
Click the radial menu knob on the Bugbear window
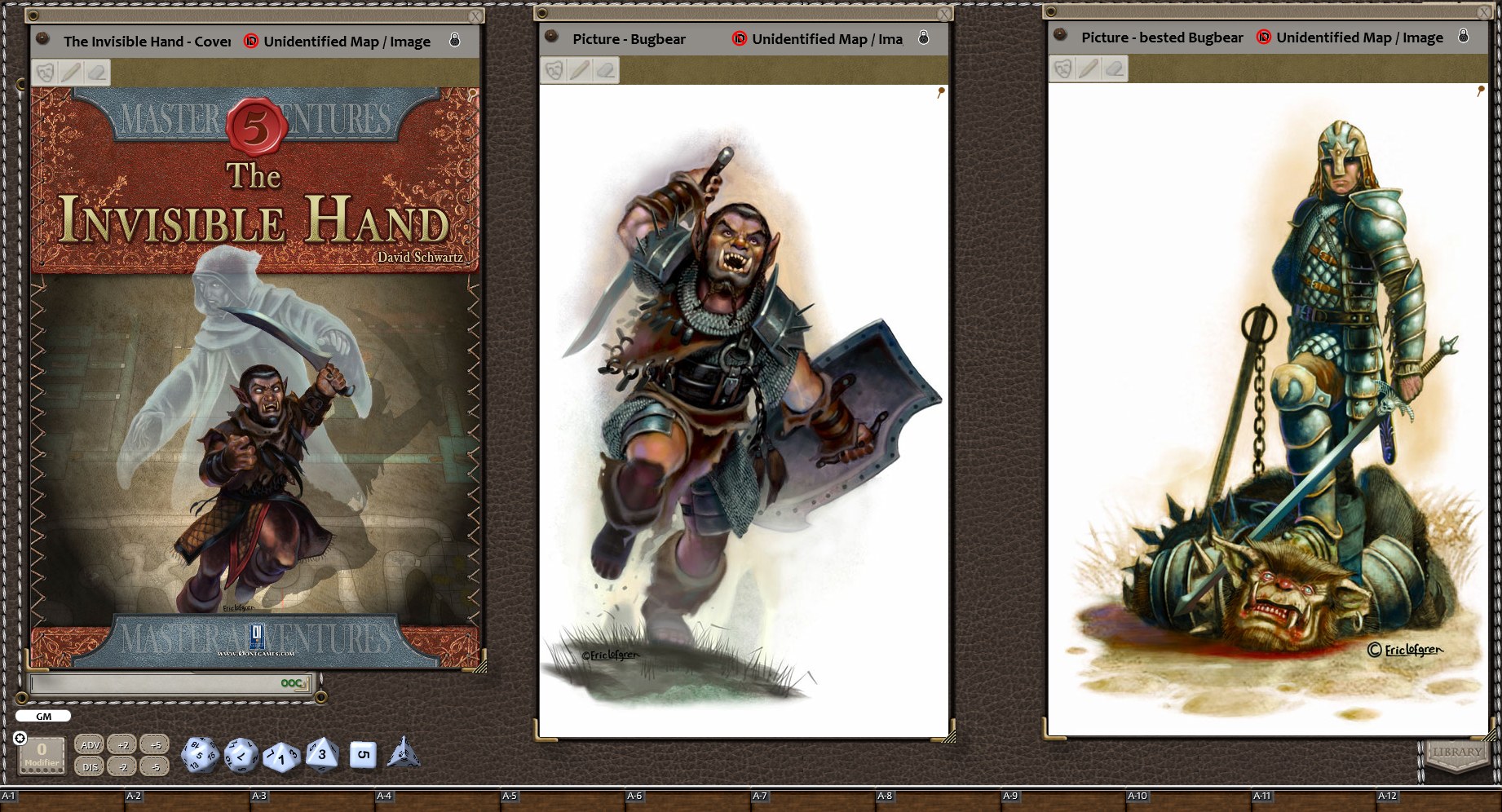tap(552, 38)
